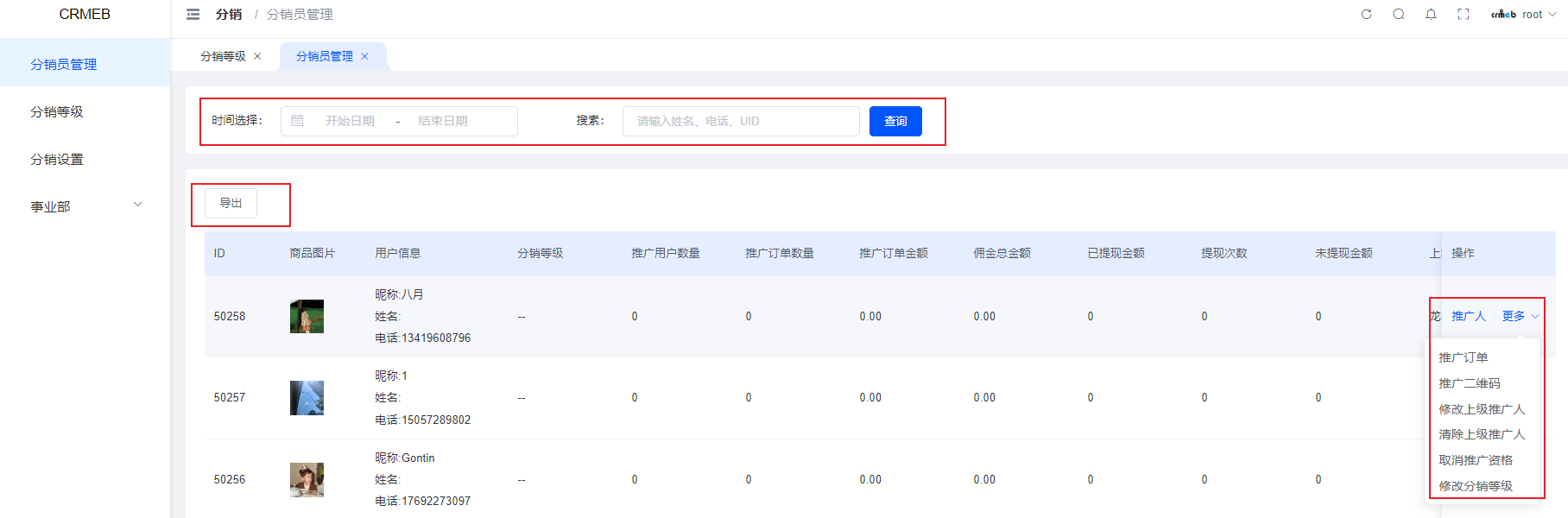1568x518 pixels.
Task: Open the search icon in the header
Action: pos(1399,15)
